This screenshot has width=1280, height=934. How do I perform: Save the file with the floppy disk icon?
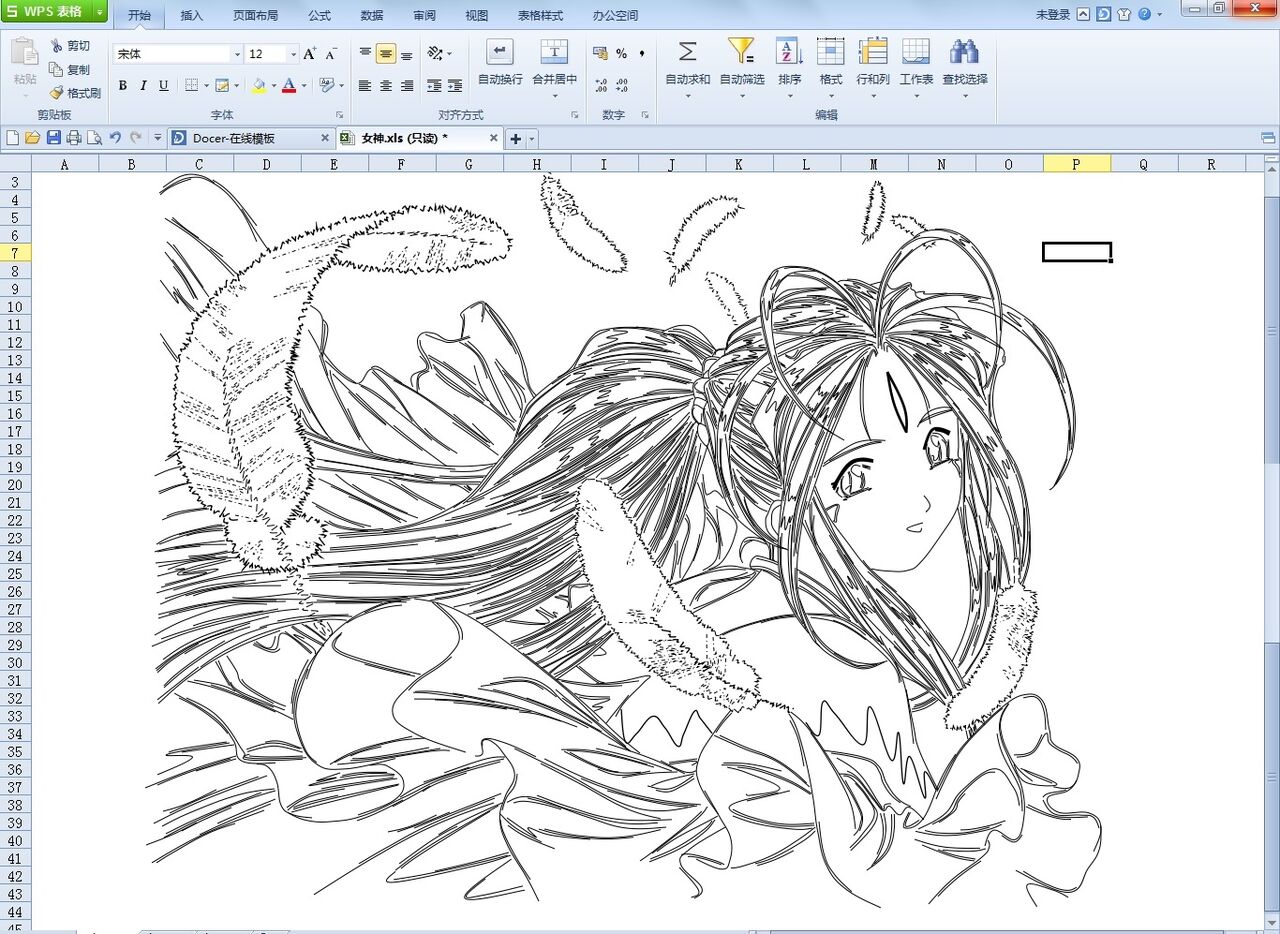click(53, 138)
